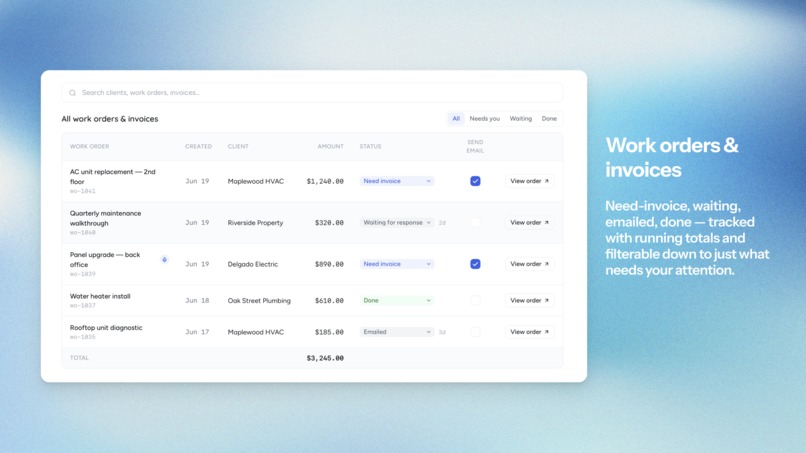Click the Delgado Electric client name
The image size is (806, 453).
click(x=253, y=264)
